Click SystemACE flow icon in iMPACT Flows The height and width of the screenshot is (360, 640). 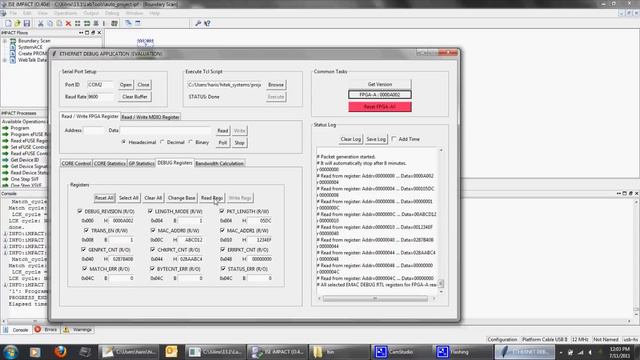pos(13,47)
